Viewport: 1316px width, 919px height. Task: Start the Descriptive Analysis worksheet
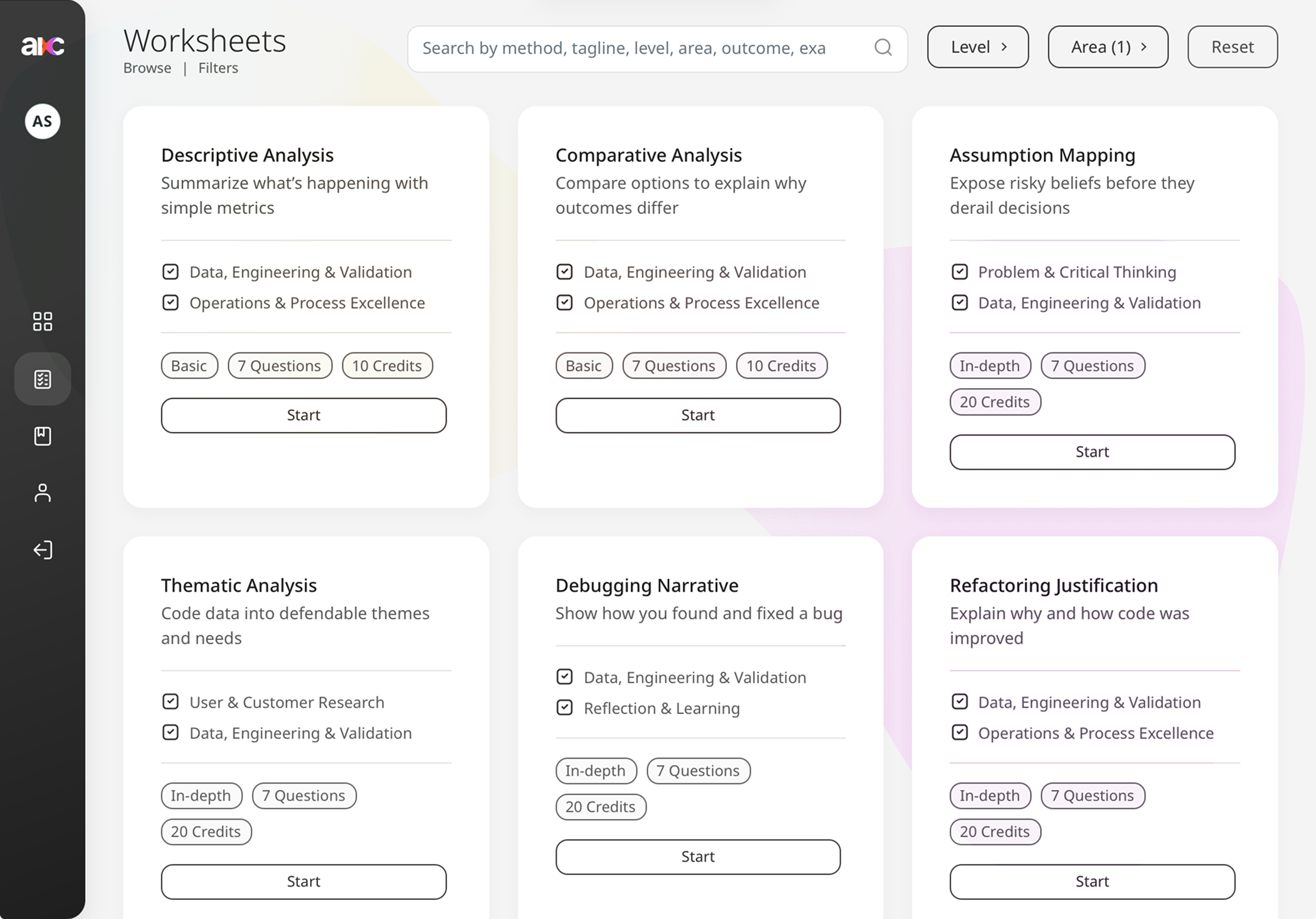pos(303,416)
